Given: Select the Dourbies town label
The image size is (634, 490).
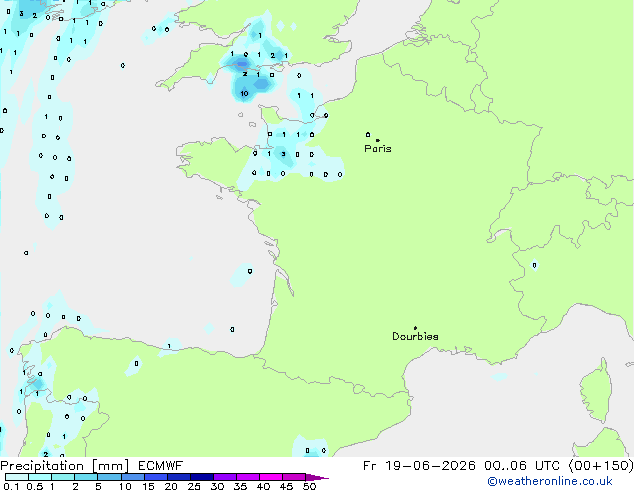Looking at the screenshot, I should (415, 336).
